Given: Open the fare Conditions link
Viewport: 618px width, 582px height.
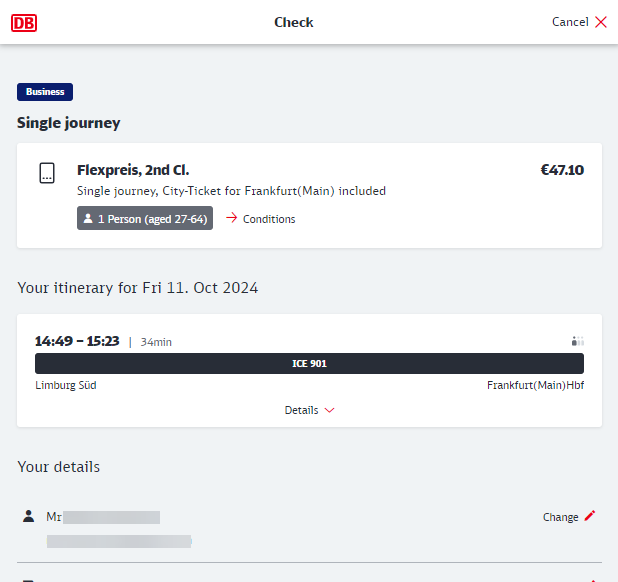Looking at the screenshot, I should [x=269, y=219].
